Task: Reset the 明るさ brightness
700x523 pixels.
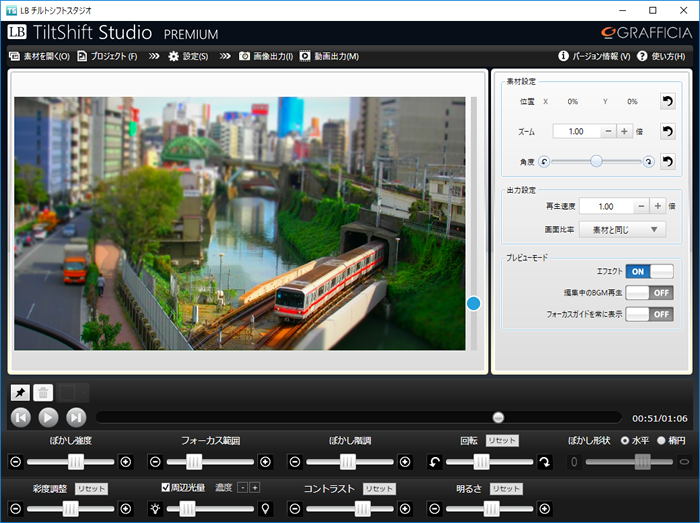Action: click(506, 489)
